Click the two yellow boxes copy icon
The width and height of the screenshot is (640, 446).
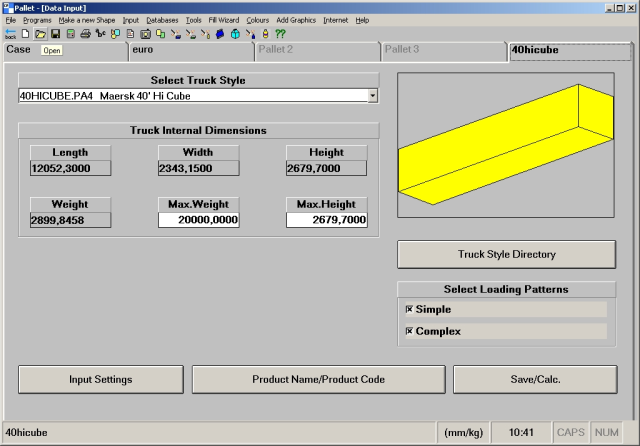click(160, 34)
